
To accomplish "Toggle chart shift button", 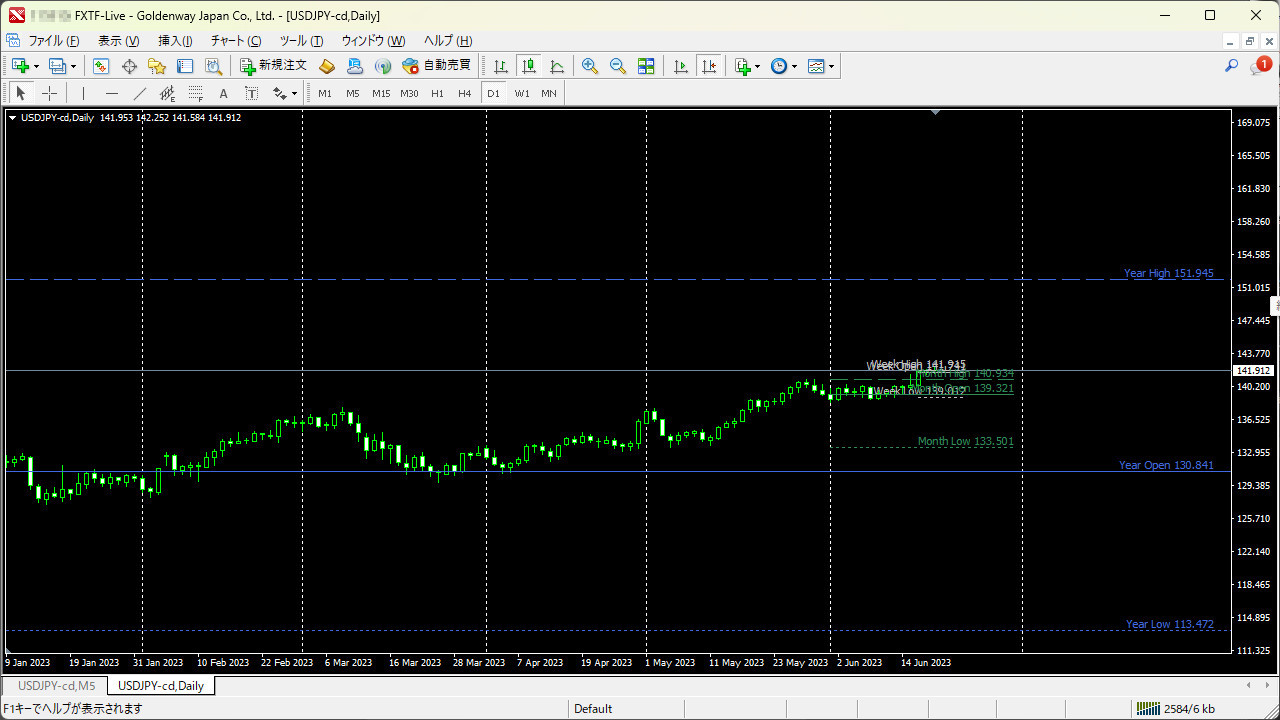I will tap(709, 66).
